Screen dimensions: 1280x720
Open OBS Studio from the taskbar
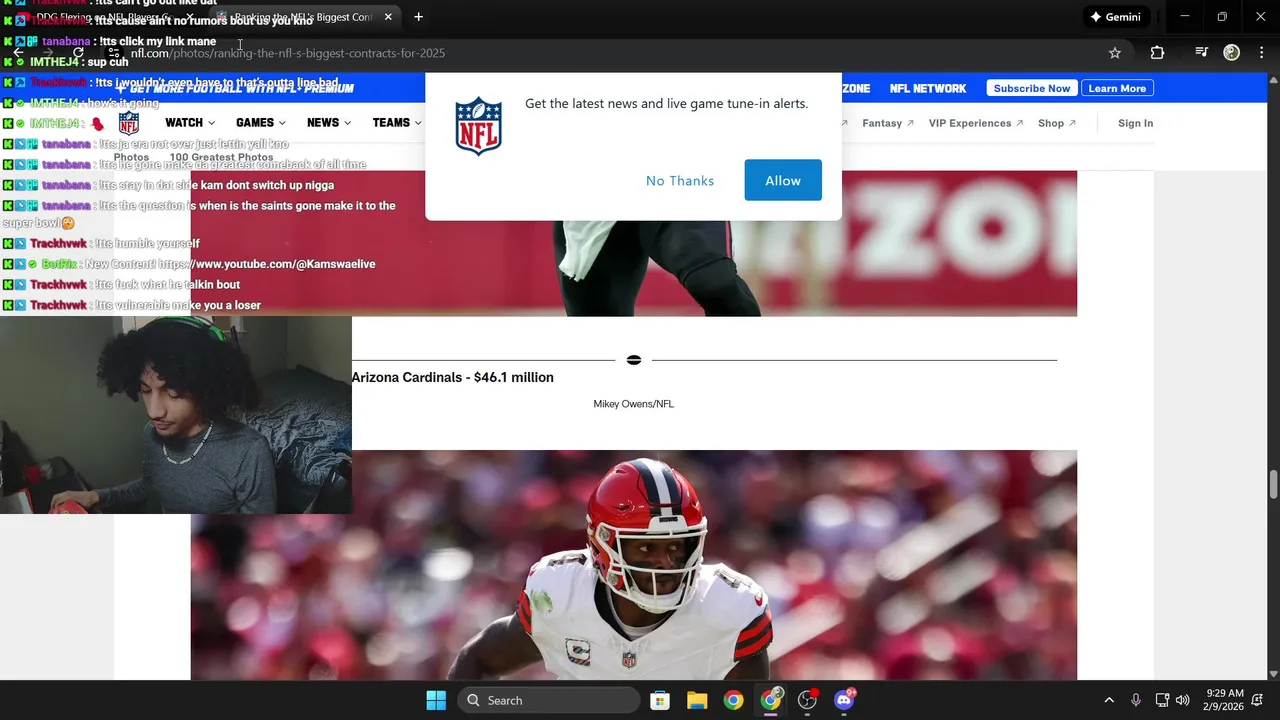click(808, 700)
